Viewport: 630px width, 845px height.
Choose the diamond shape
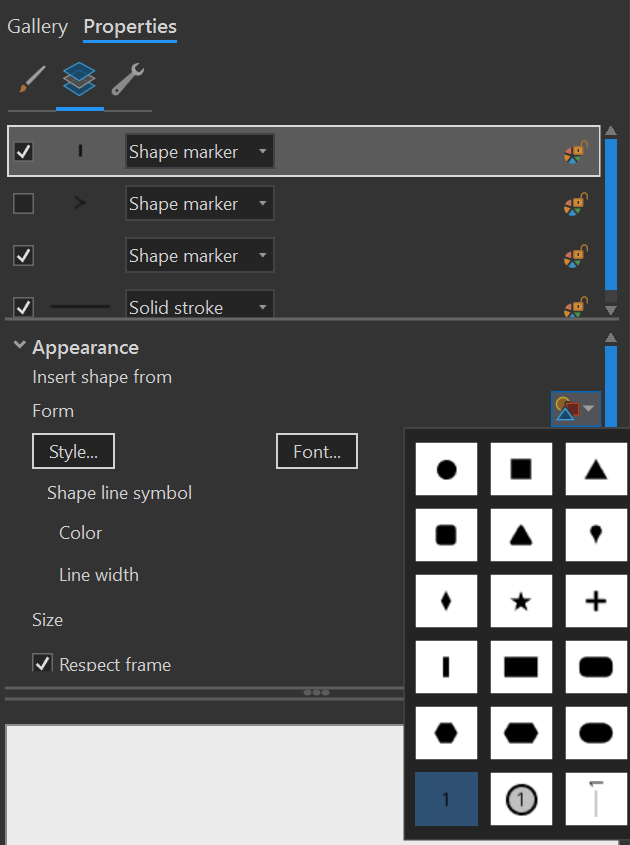pos(447,601)
